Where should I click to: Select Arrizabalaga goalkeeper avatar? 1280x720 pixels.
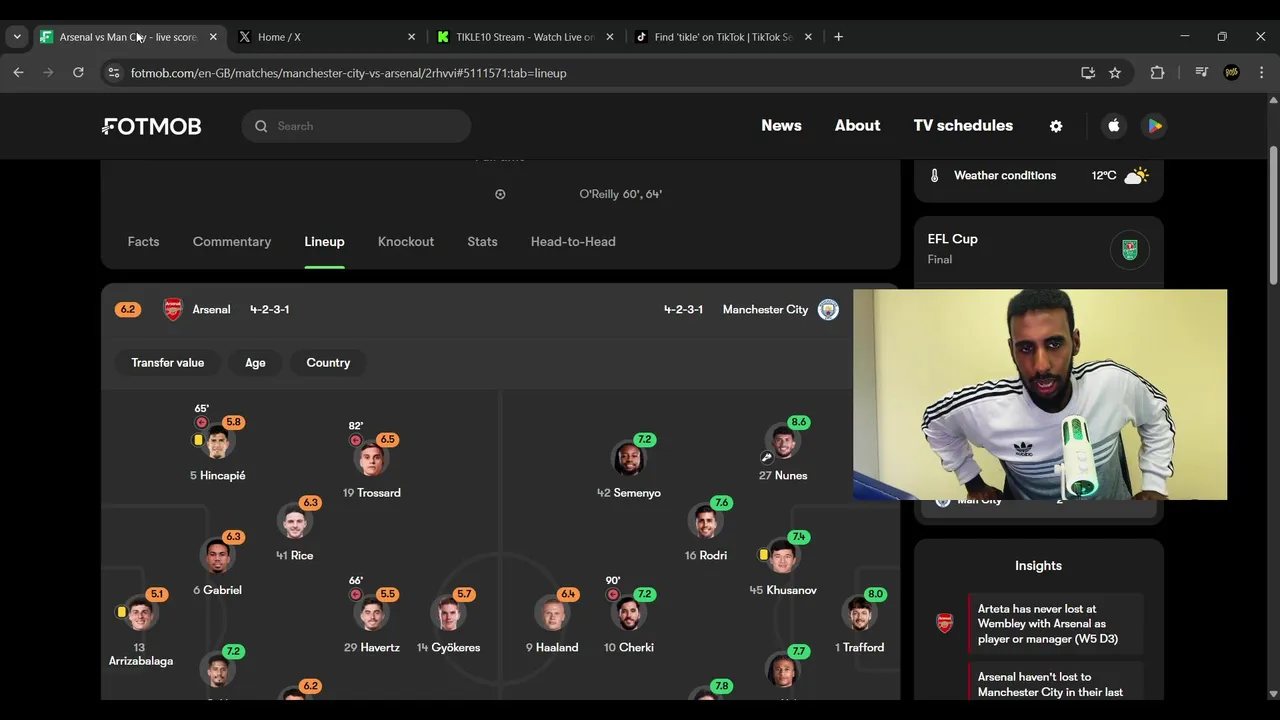140,613
